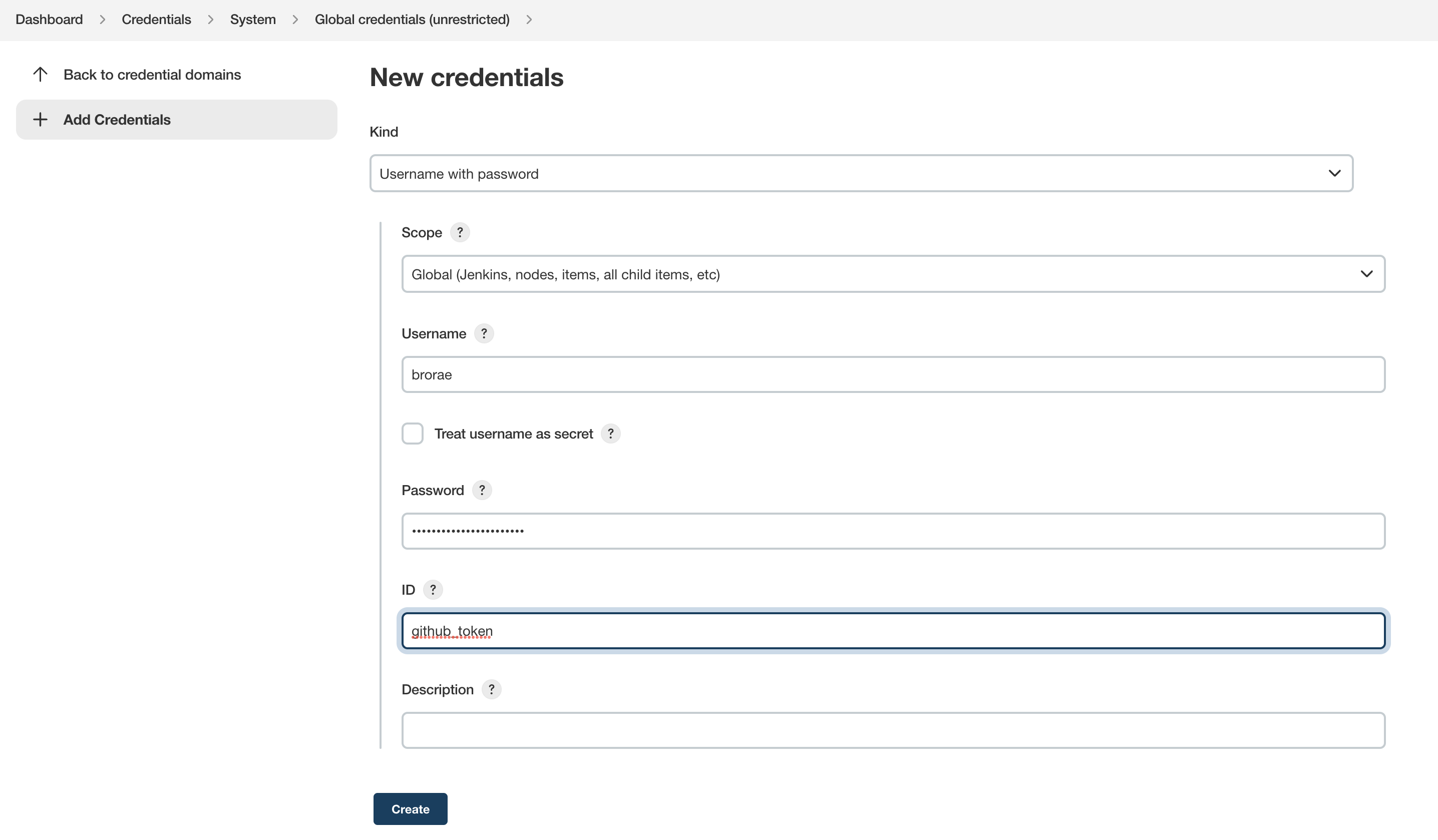Click chevron after Global credentials breadcrumb

click(x=529, y=20)
